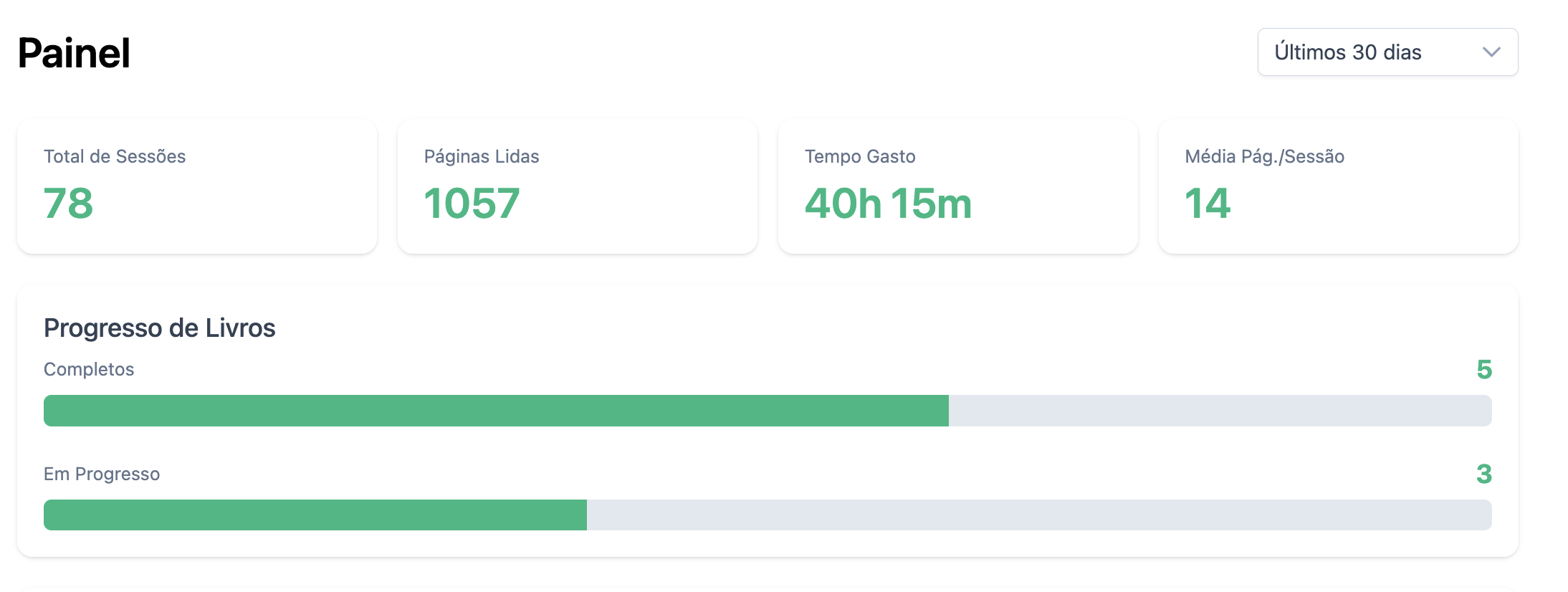The image size is (1568, 592).
Task: Select the Total de Sessões card label
Action: pos(115,156)
